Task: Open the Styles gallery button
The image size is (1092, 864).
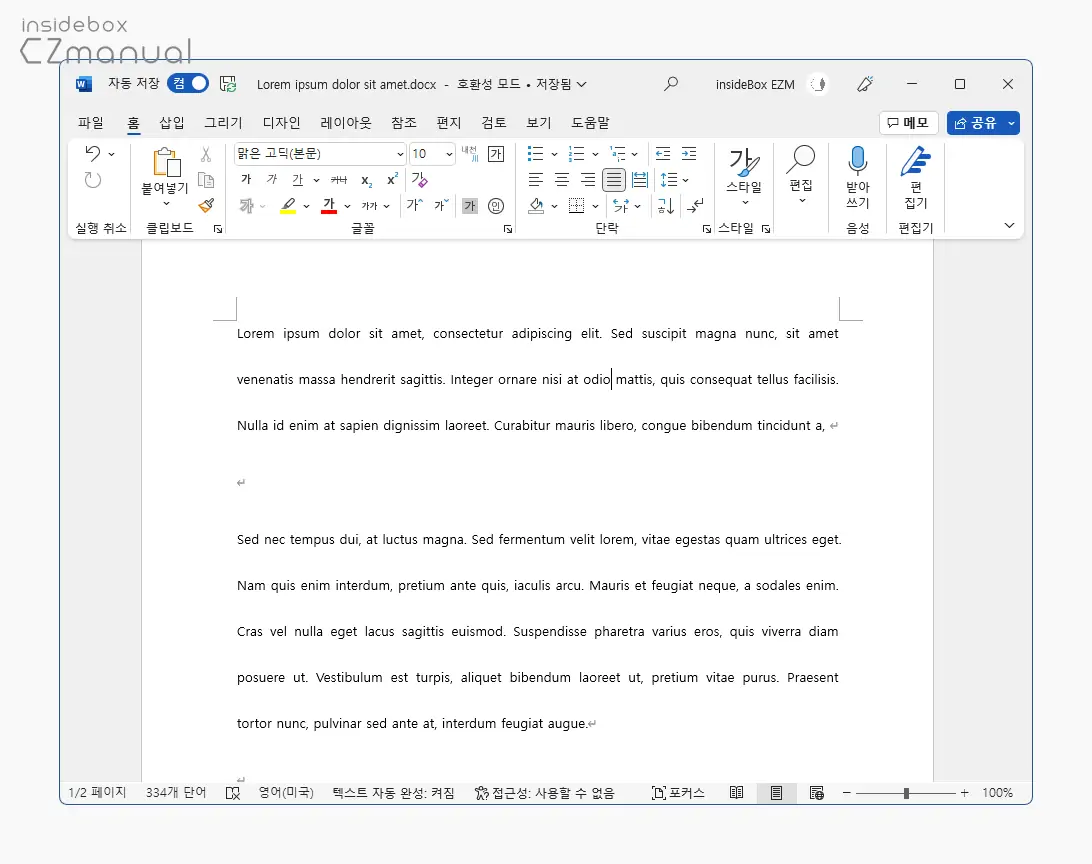Action: pos(744,176)
